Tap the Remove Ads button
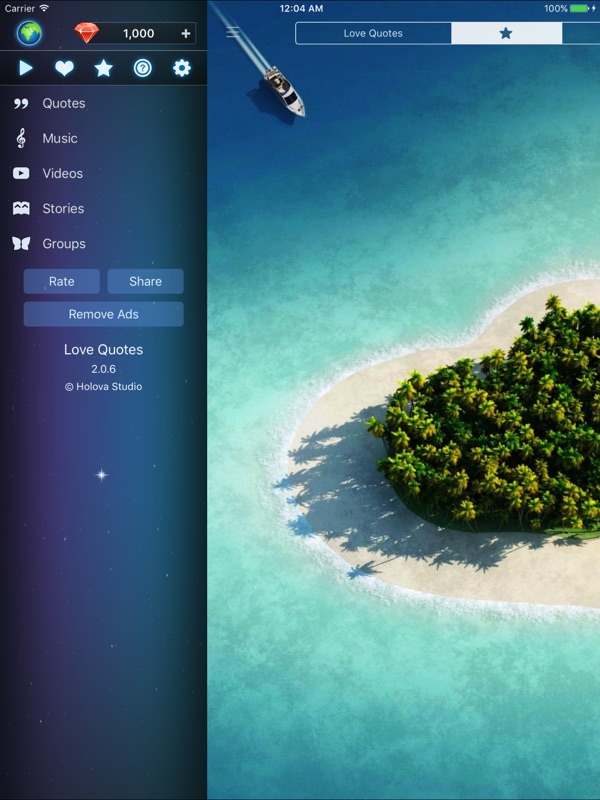 tap(103, 314)
